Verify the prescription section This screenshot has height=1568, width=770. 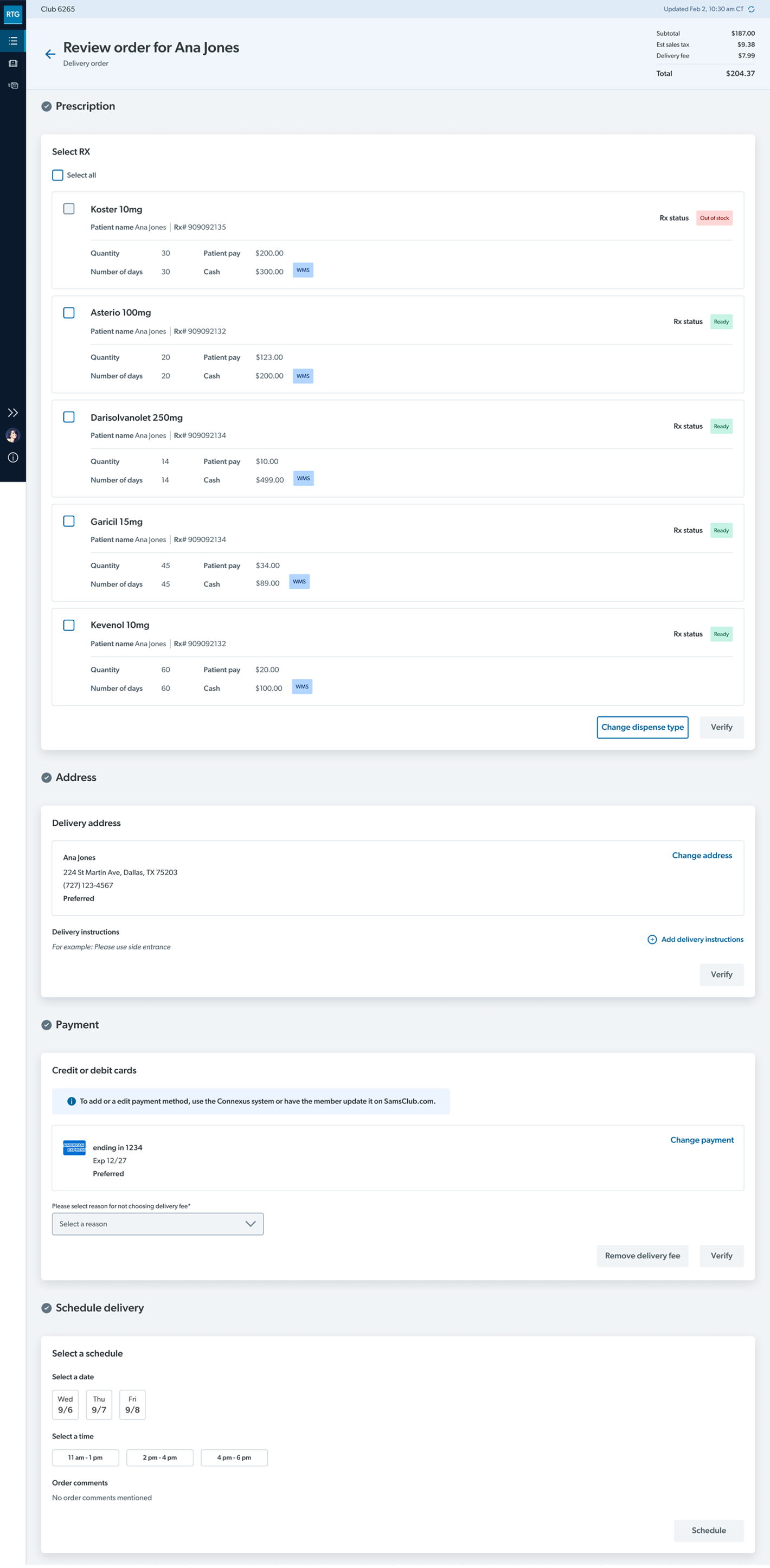(722, 728)
